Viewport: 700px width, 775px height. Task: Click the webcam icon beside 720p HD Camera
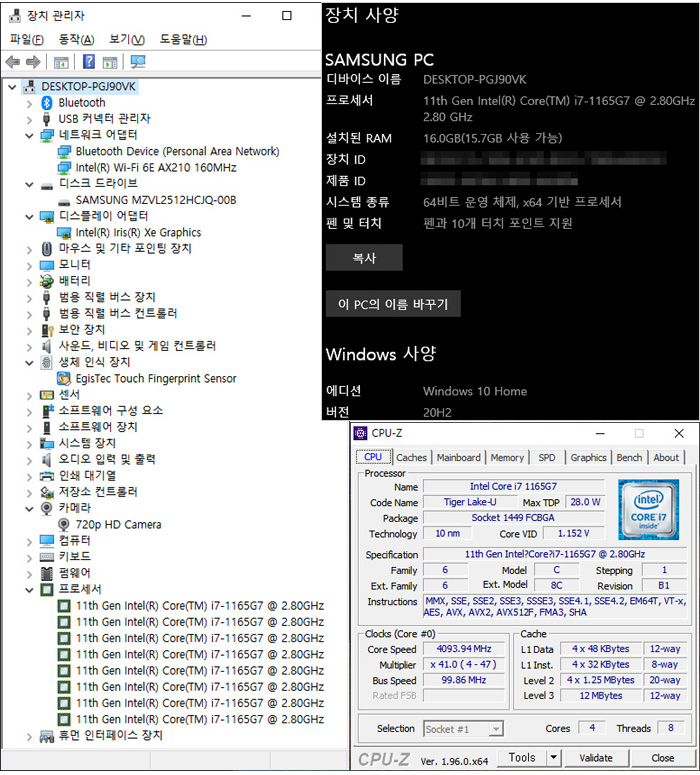click(63, 524)
